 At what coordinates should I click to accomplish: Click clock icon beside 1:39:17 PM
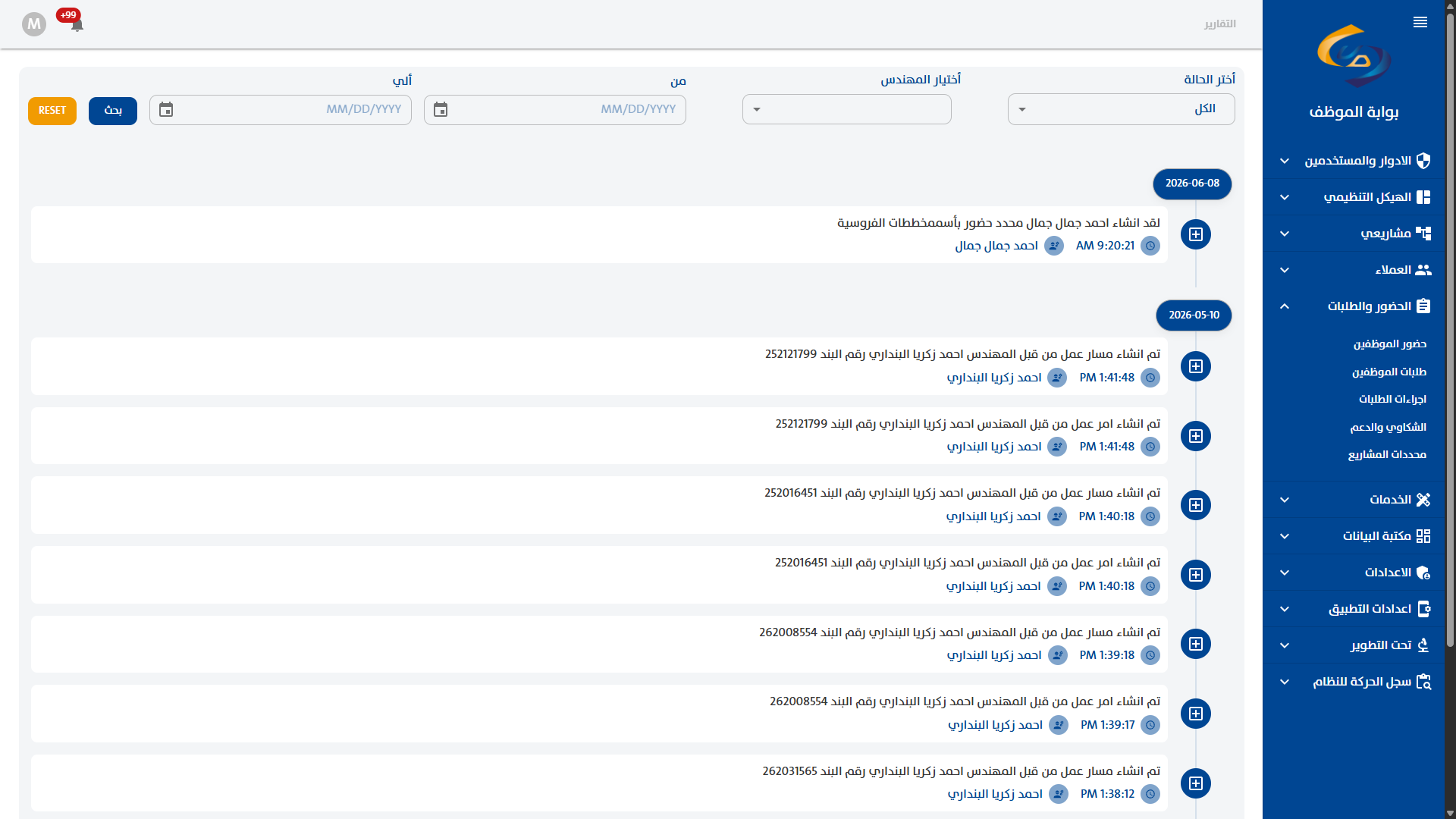click(x=1150, y=725)
